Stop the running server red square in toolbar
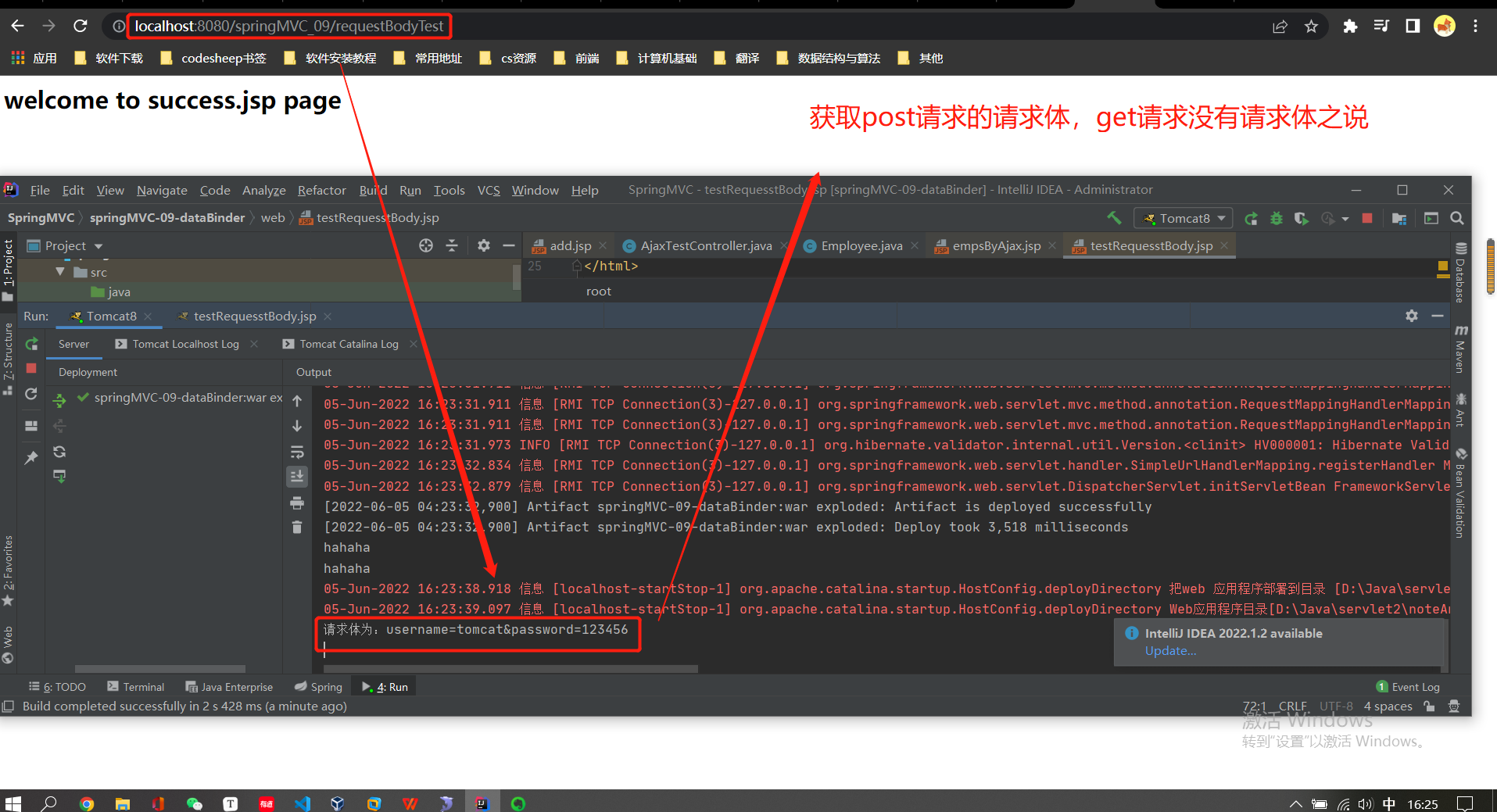The height and width of the screenshot is (812, 1497). click(1367, 218)
